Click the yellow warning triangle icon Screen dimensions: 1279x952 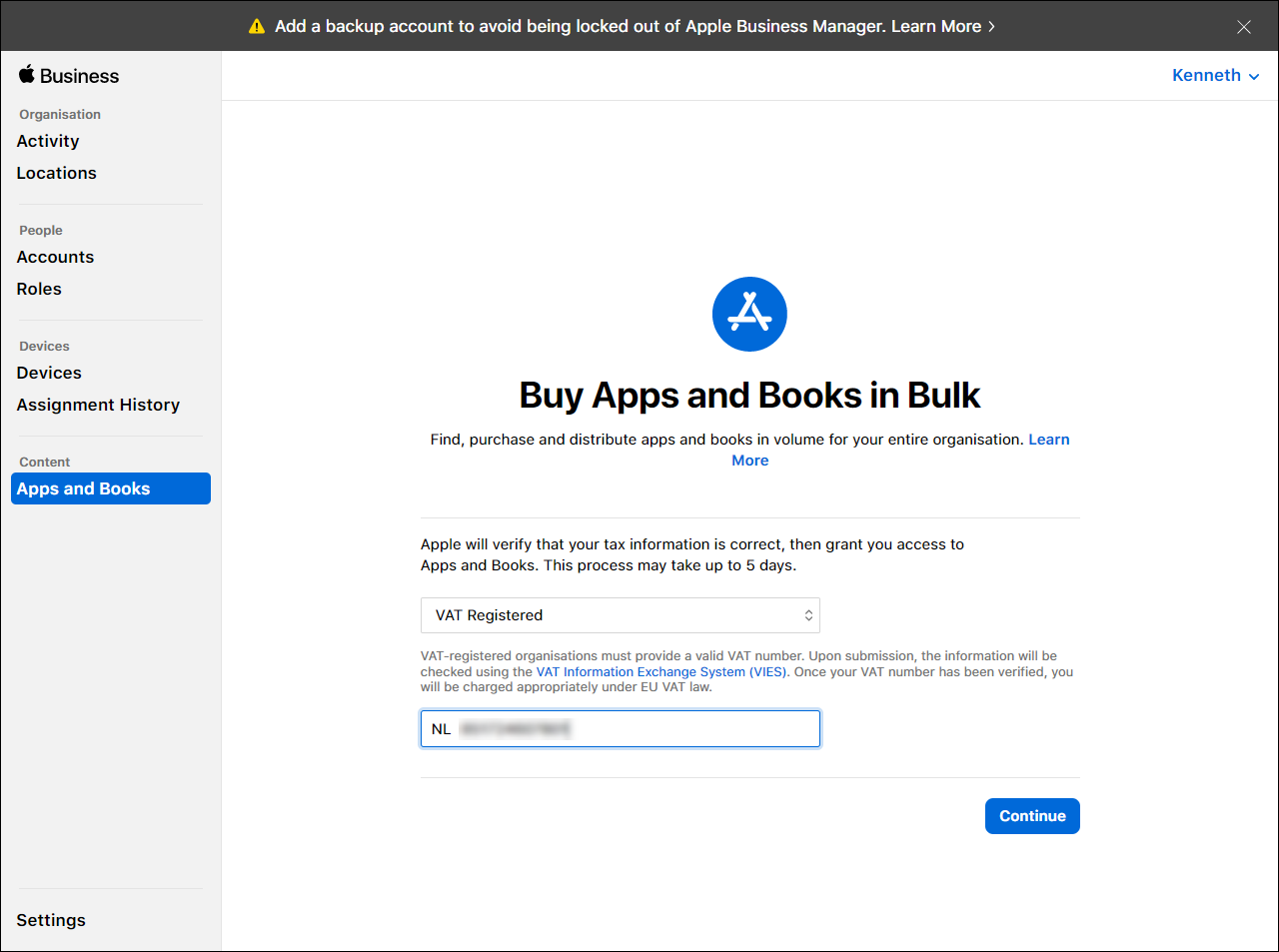click(x=257, y=27)
